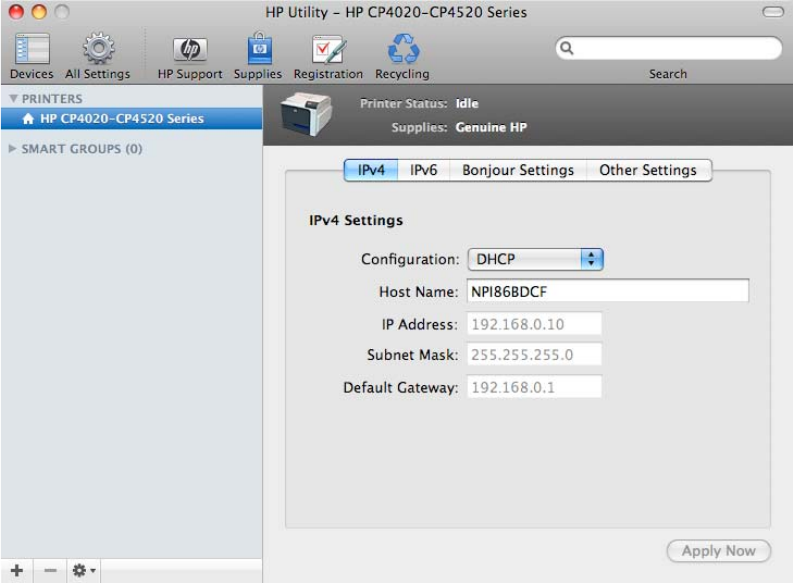This screenshot has width=793, height=583.
Task: Click the printer thumbnail image
Action: [x=306, y=114]
